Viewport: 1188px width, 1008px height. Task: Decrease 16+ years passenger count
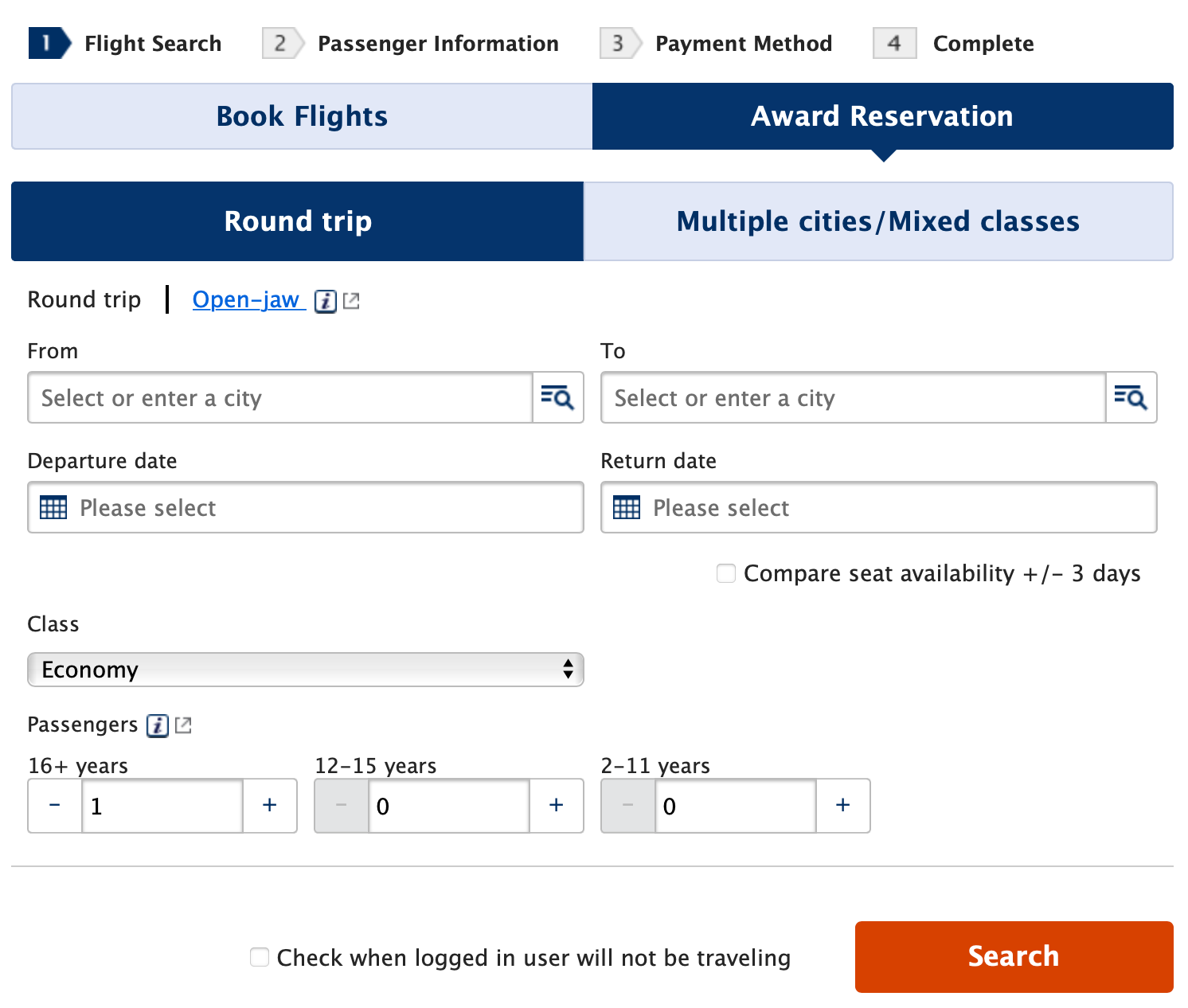point(55,806)
